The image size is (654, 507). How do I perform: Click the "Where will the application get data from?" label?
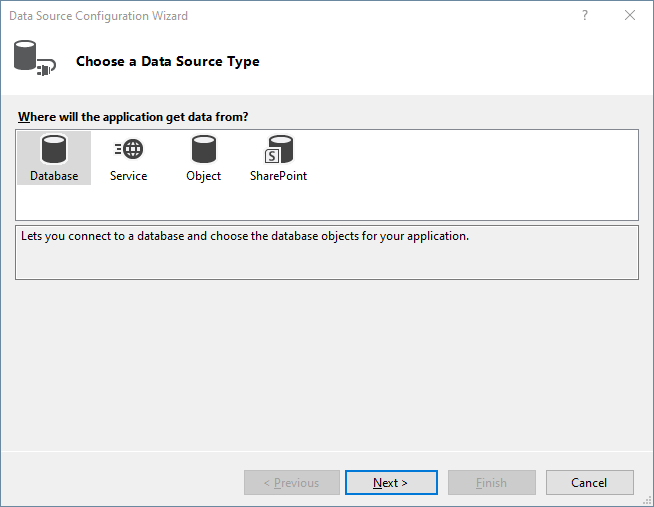point(133,117)
